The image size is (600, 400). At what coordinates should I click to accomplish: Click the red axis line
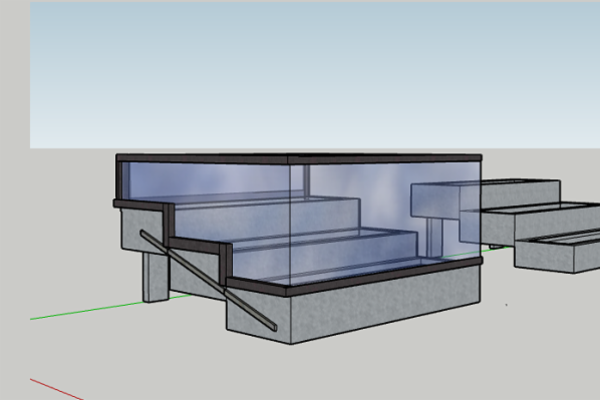pyautogui.click(x=60, y=387)
